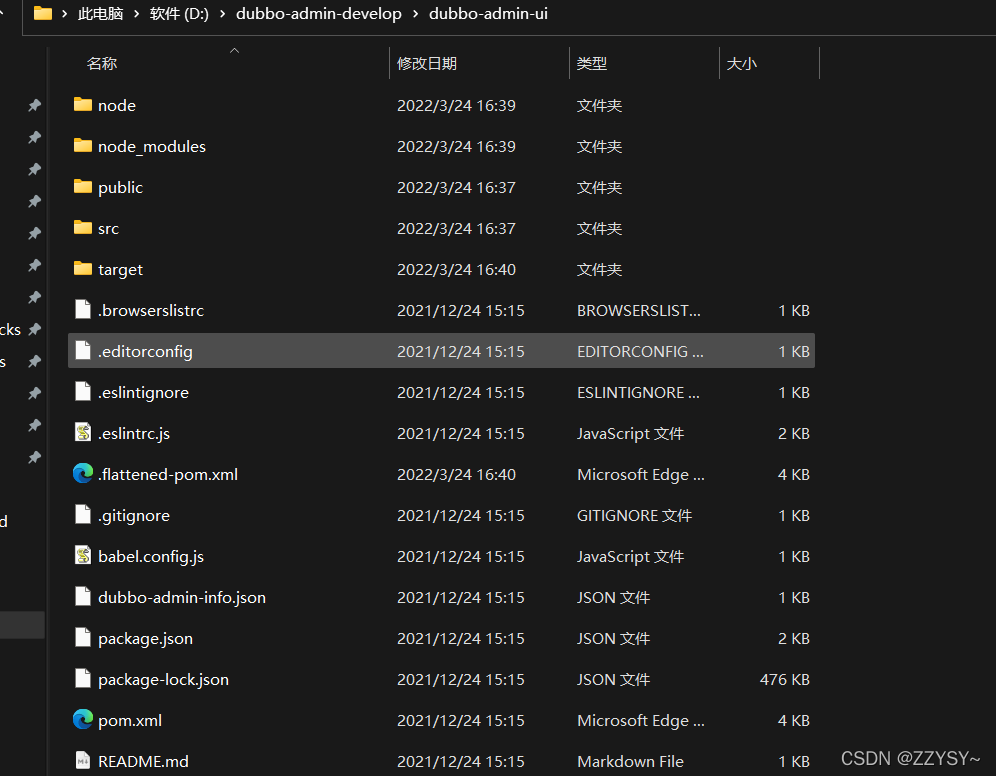
Task: Click the GITIGNORE 文件 type cell
Action: pos(635,516)
